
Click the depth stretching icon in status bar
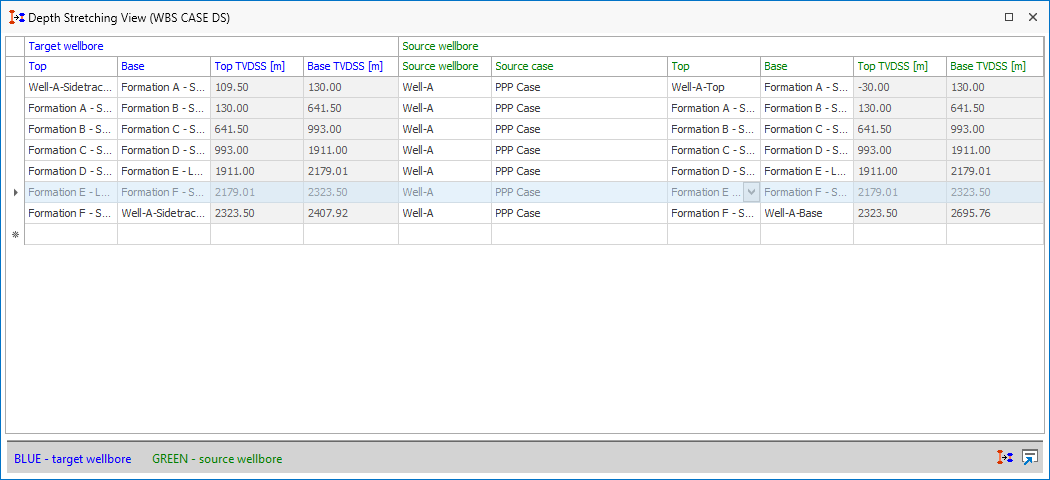click(x=1005, y=458)
